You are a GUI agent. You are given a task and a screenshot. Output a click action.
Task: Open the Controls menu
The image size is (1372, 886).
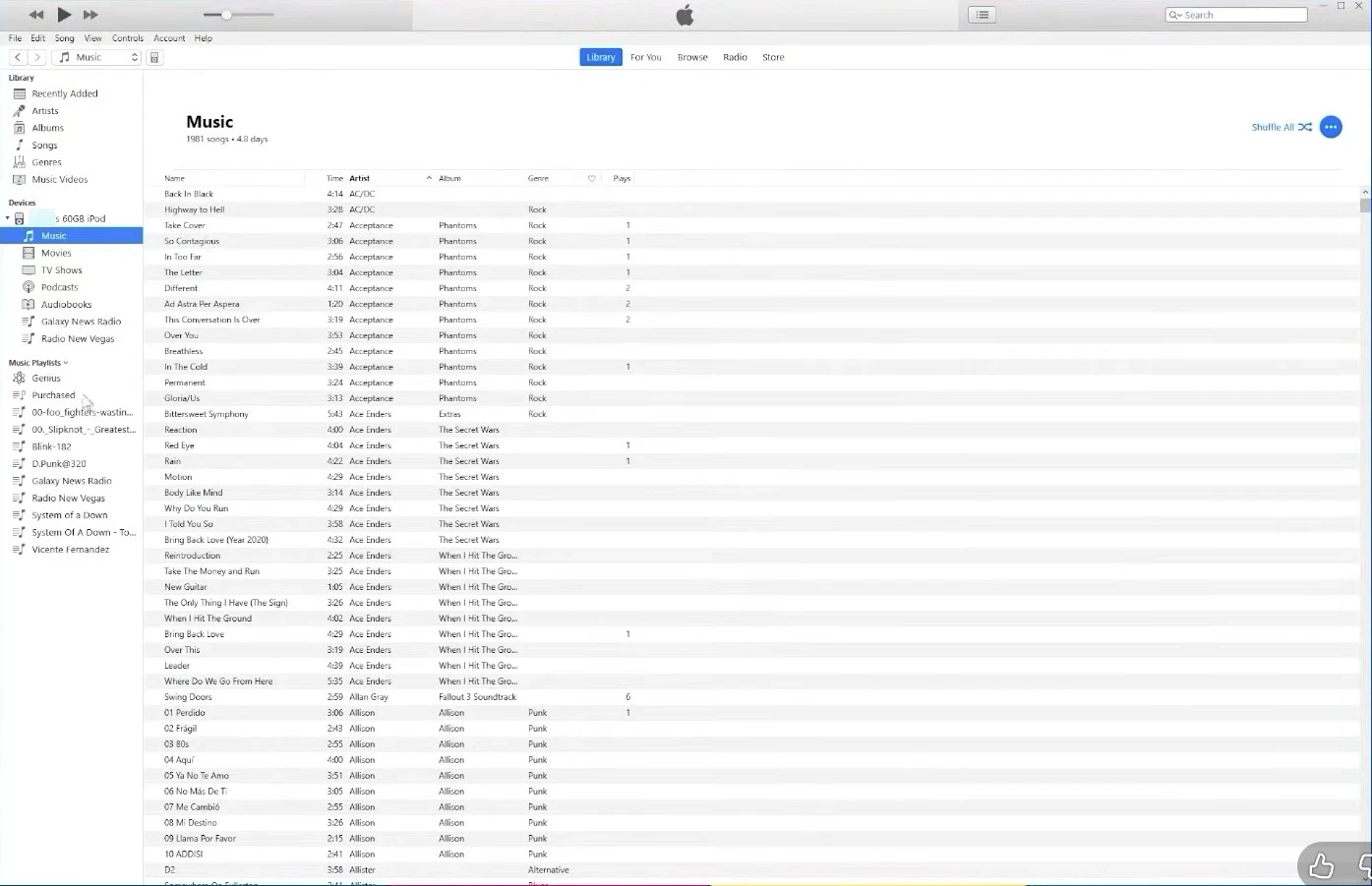[128, 38]
